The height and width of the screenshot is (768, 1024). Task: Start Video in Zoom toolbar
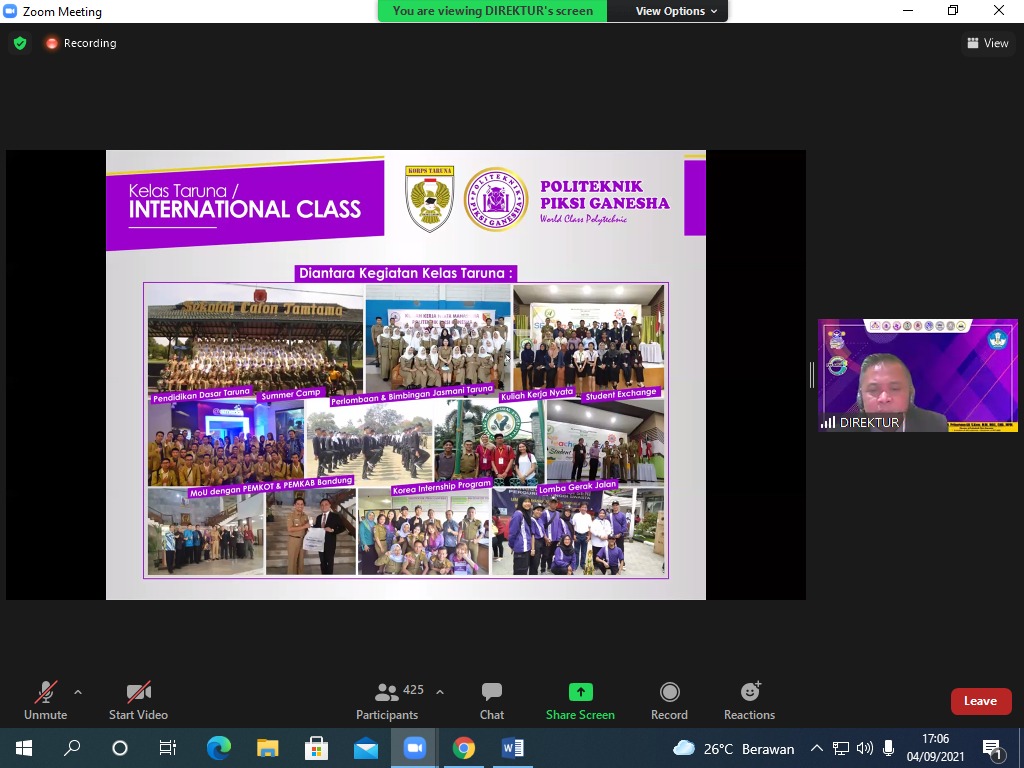tap(138, 701)
